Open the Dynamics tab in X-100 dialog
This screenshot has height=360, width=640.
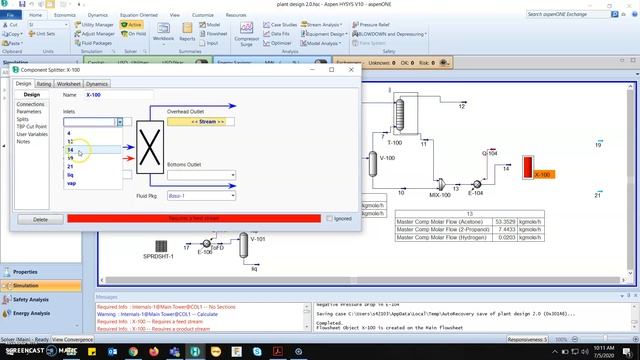pyautogui.click(x=97, y=84)
